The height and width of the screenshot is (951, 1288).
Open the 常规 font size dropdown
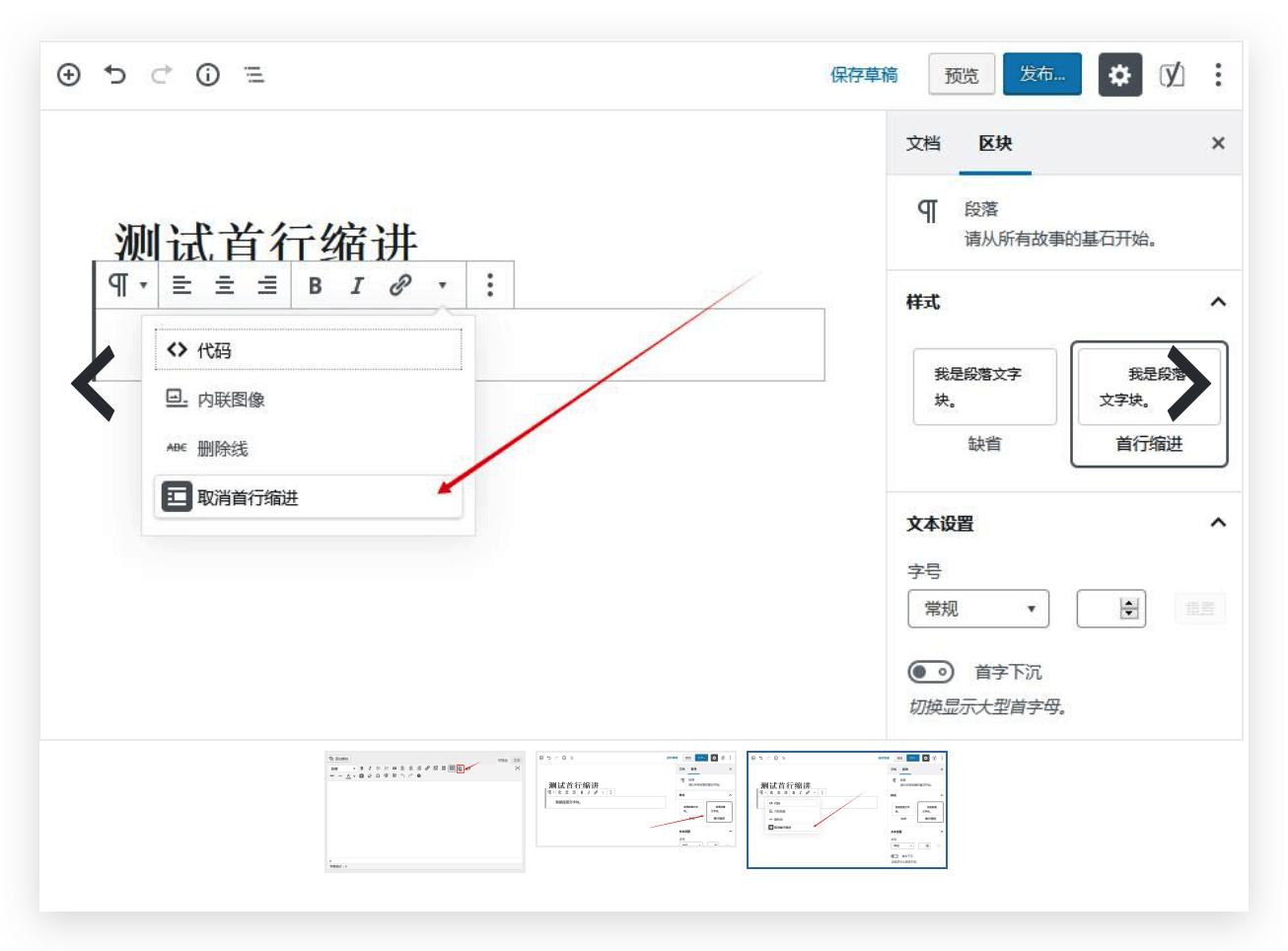[x=977, y=609]
